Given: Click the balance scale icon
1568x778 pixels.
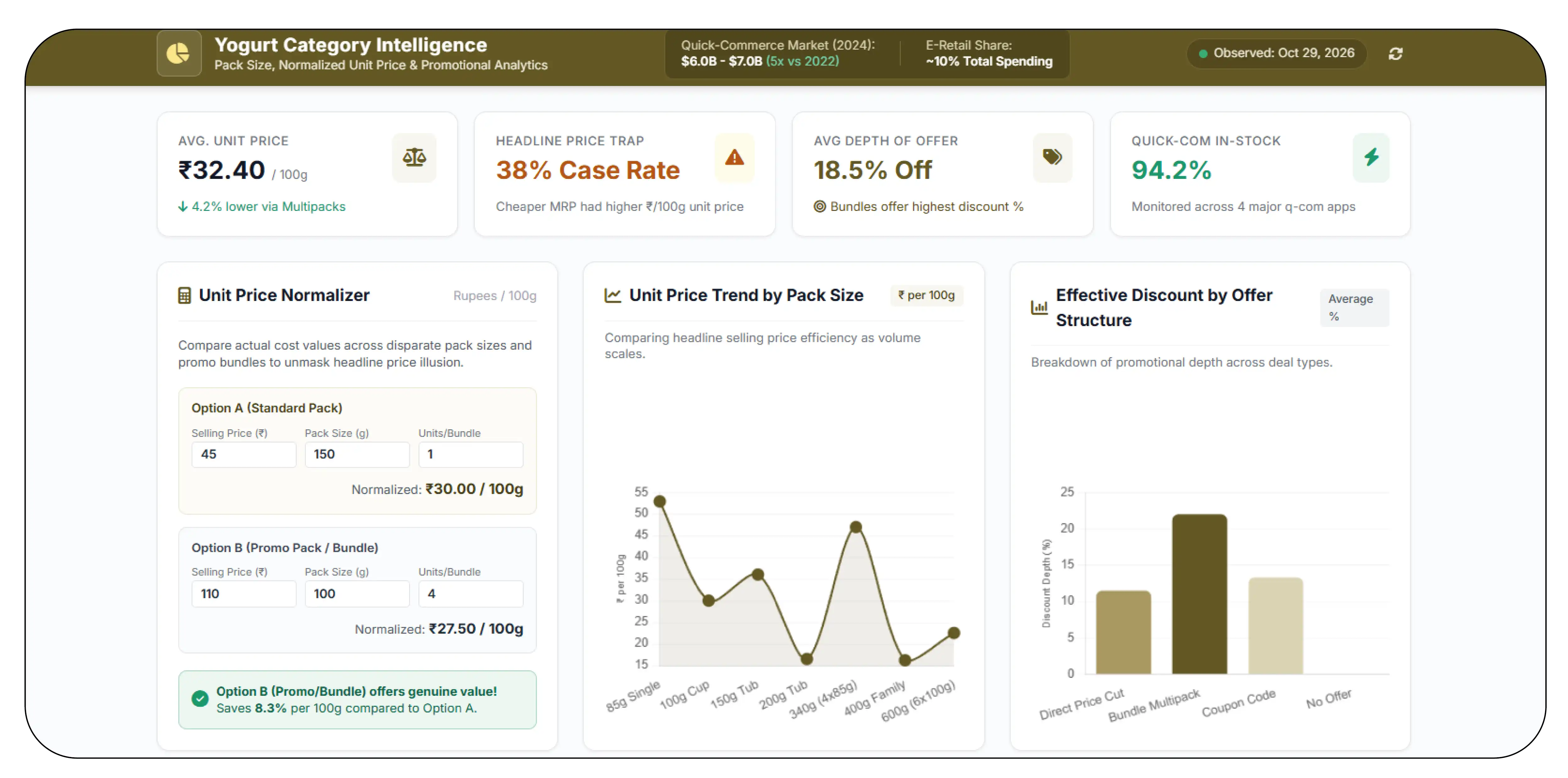Looking at the screenshot, I should tap(414, 158).
